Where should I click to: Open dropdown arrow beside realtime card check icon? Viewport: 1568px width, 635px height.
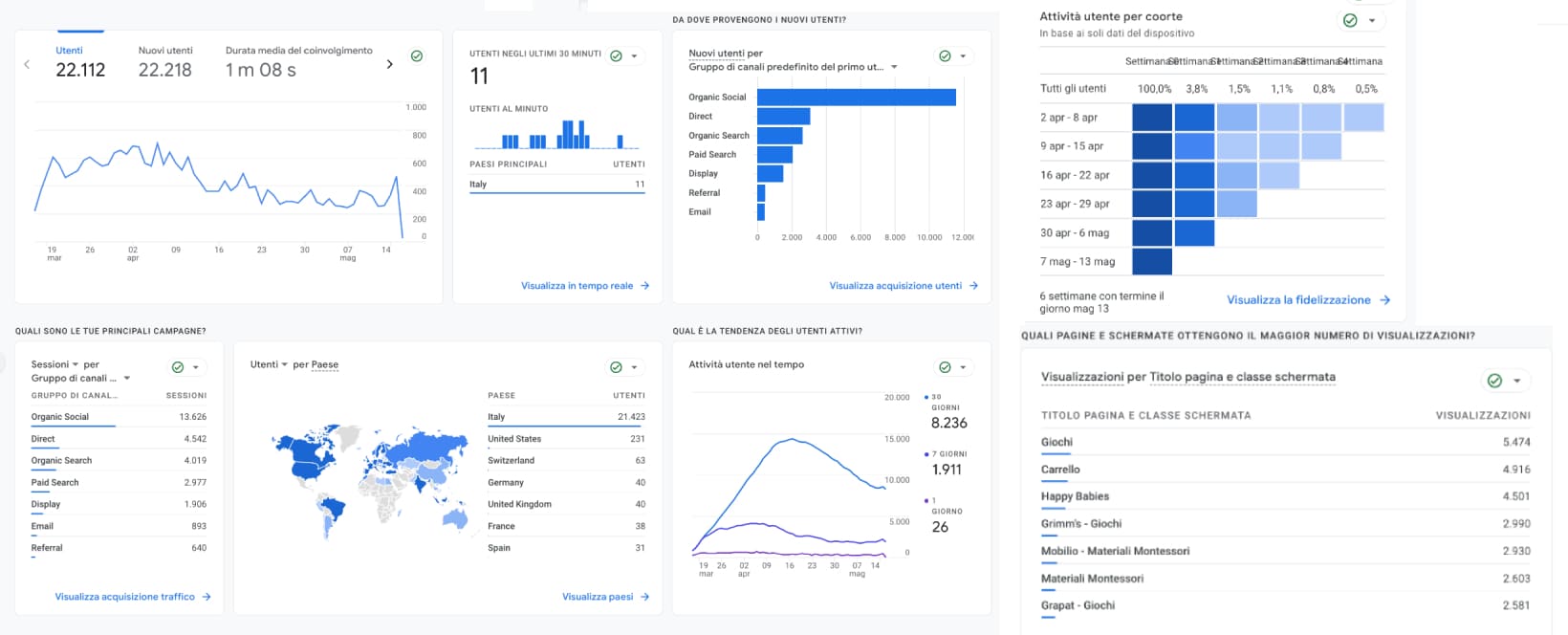pyautogui.click(x=634, y=56)
